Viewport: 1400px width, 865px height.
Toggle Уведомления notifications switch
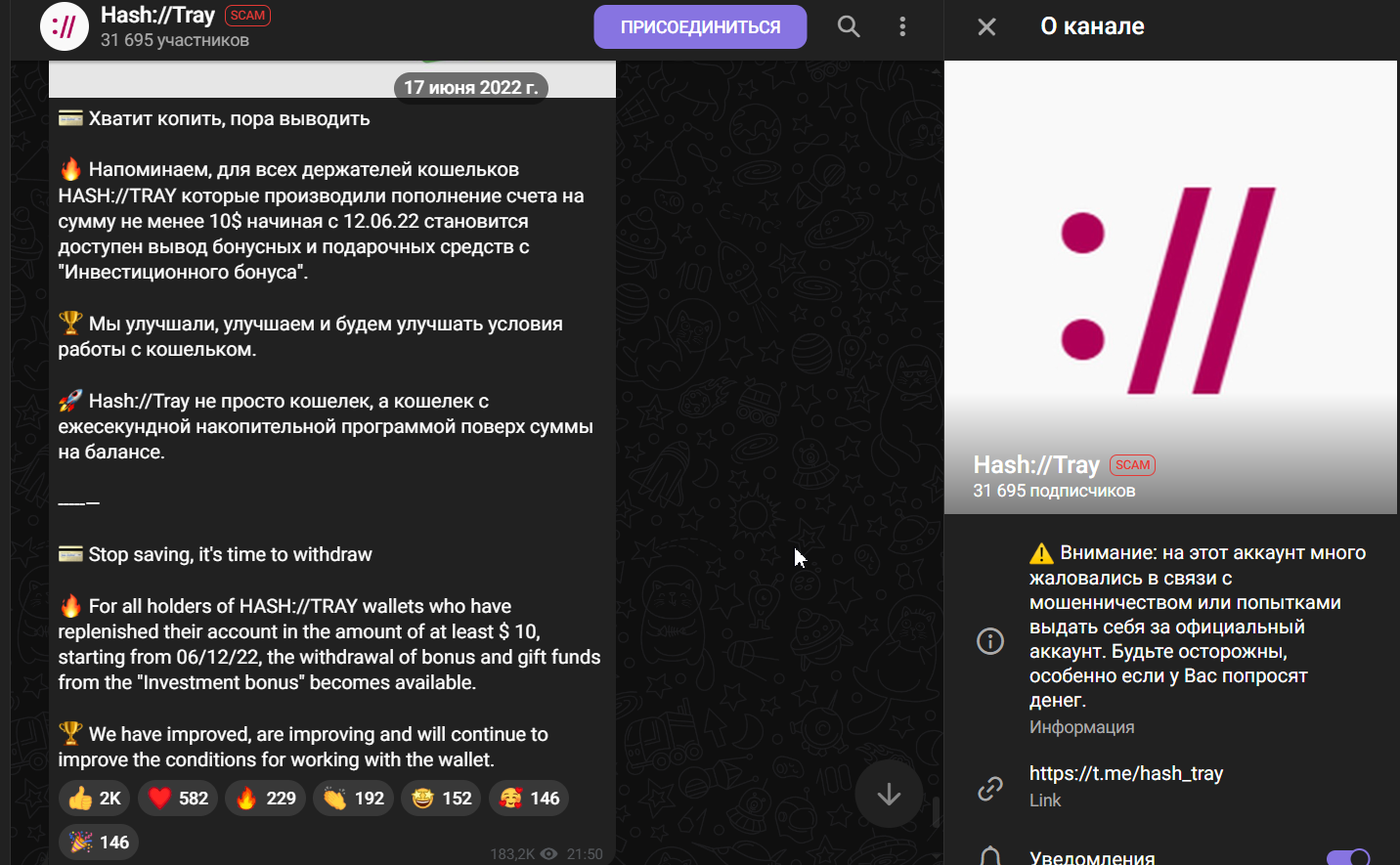coord(1348,857)
